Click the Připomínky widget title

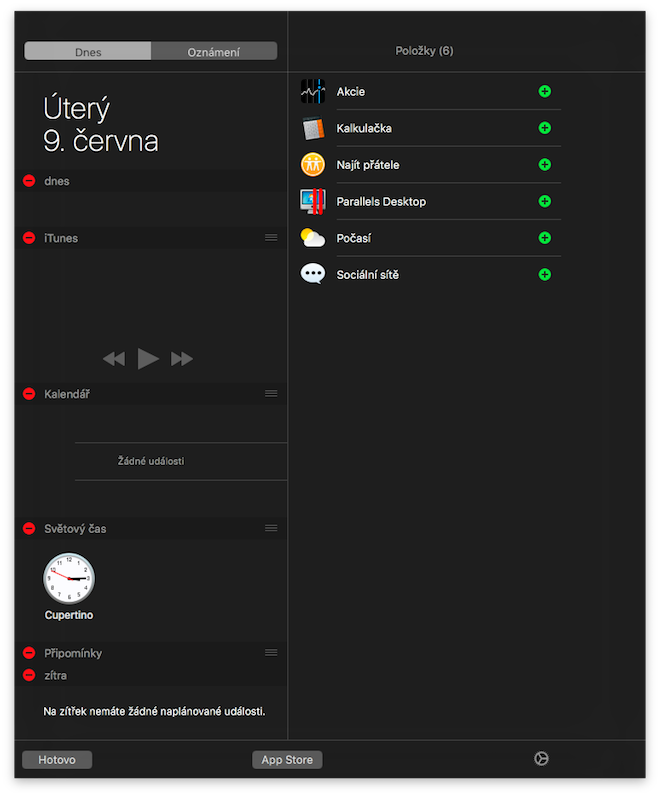tap(73, 653)
